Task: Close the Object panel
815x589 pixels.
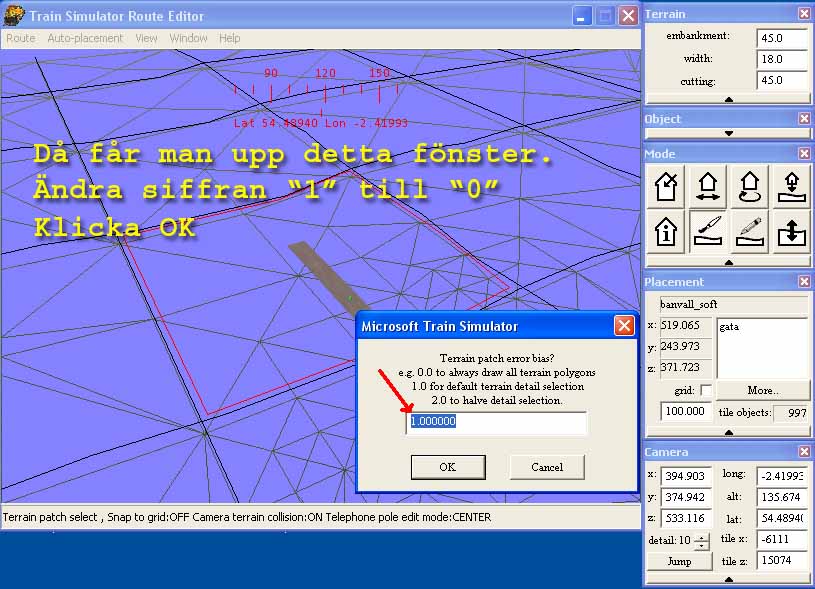Action: (804, 119)
